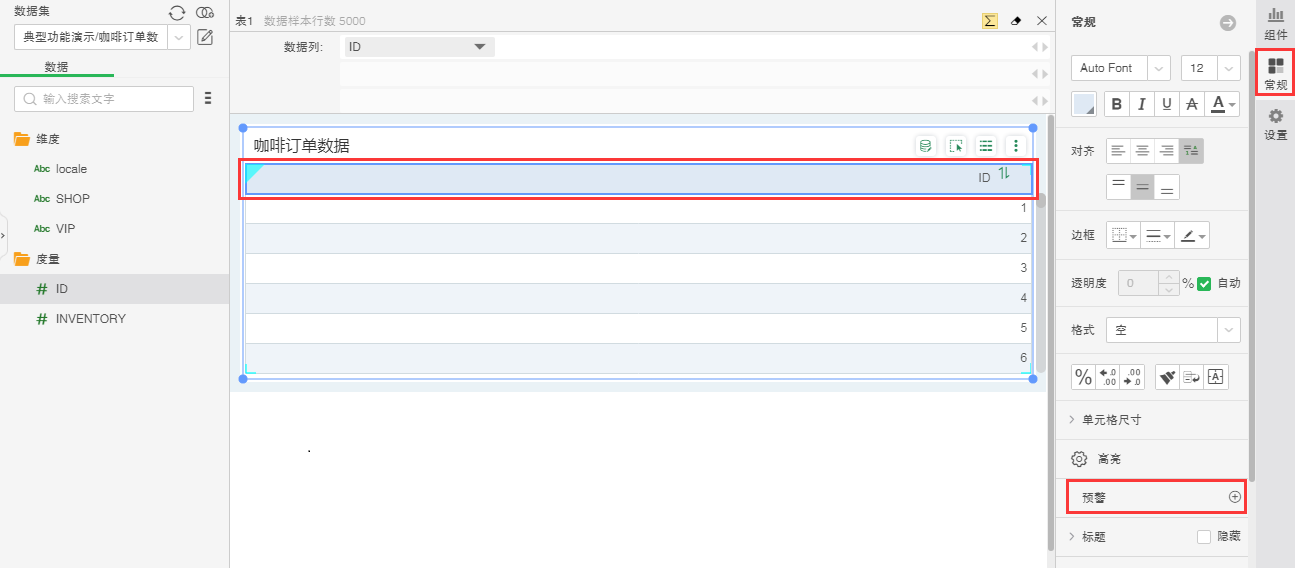Apply bold text formatting

click(1116, 104)
